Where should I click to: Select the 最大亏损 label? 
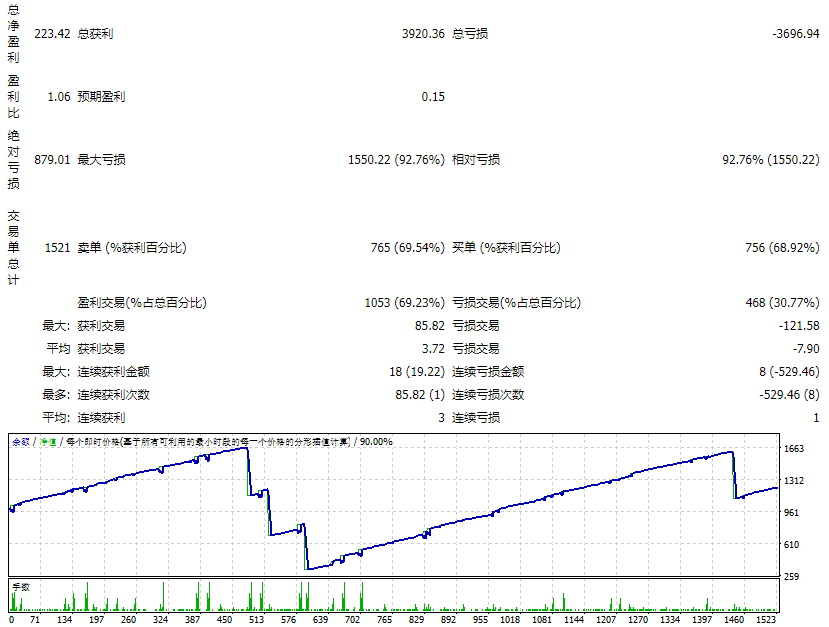click(102, 160)
